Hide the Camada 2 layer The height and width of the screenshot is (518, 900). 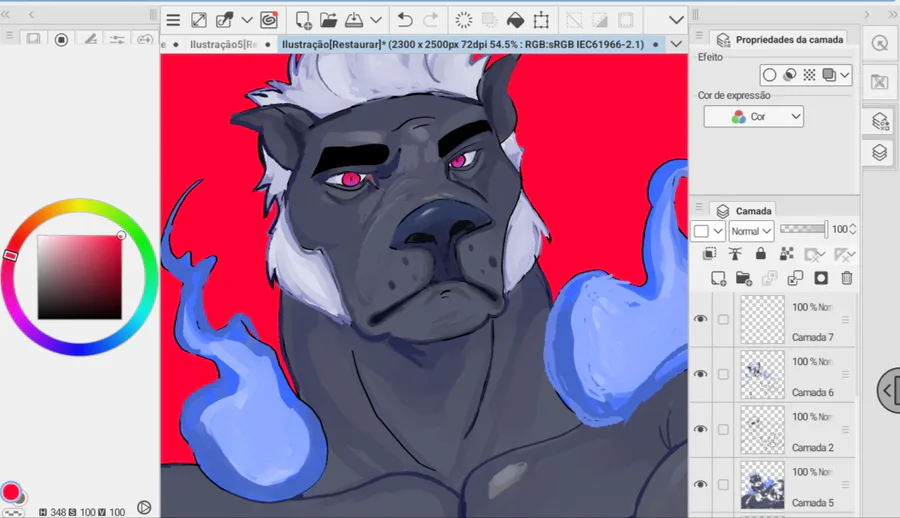click(x=700, y=430)
